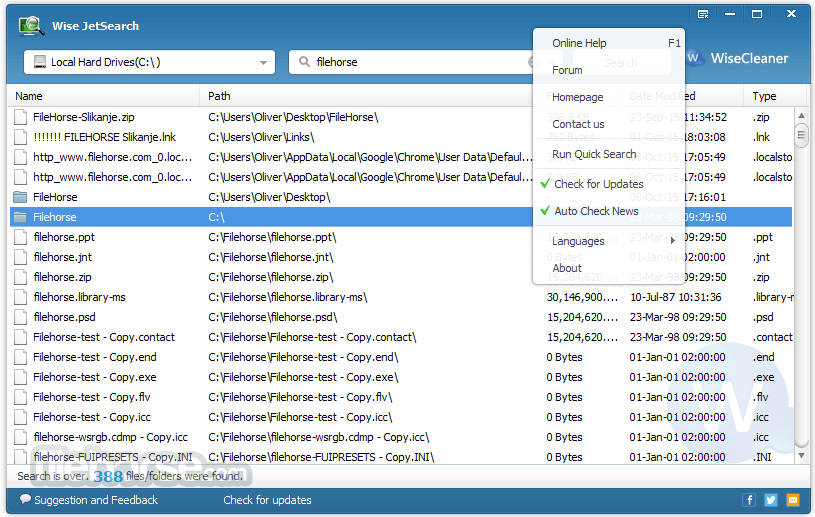This screenshot has height=517, width=815.
Task: Click the Wise JetSearch app logo
Action: click(31, 25)
